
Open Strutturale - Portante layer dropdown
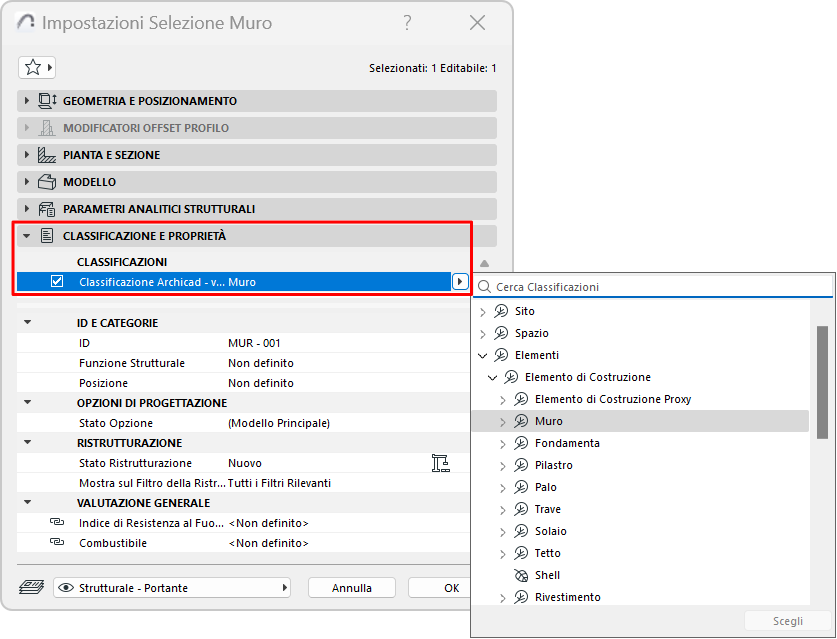point(172,588)
